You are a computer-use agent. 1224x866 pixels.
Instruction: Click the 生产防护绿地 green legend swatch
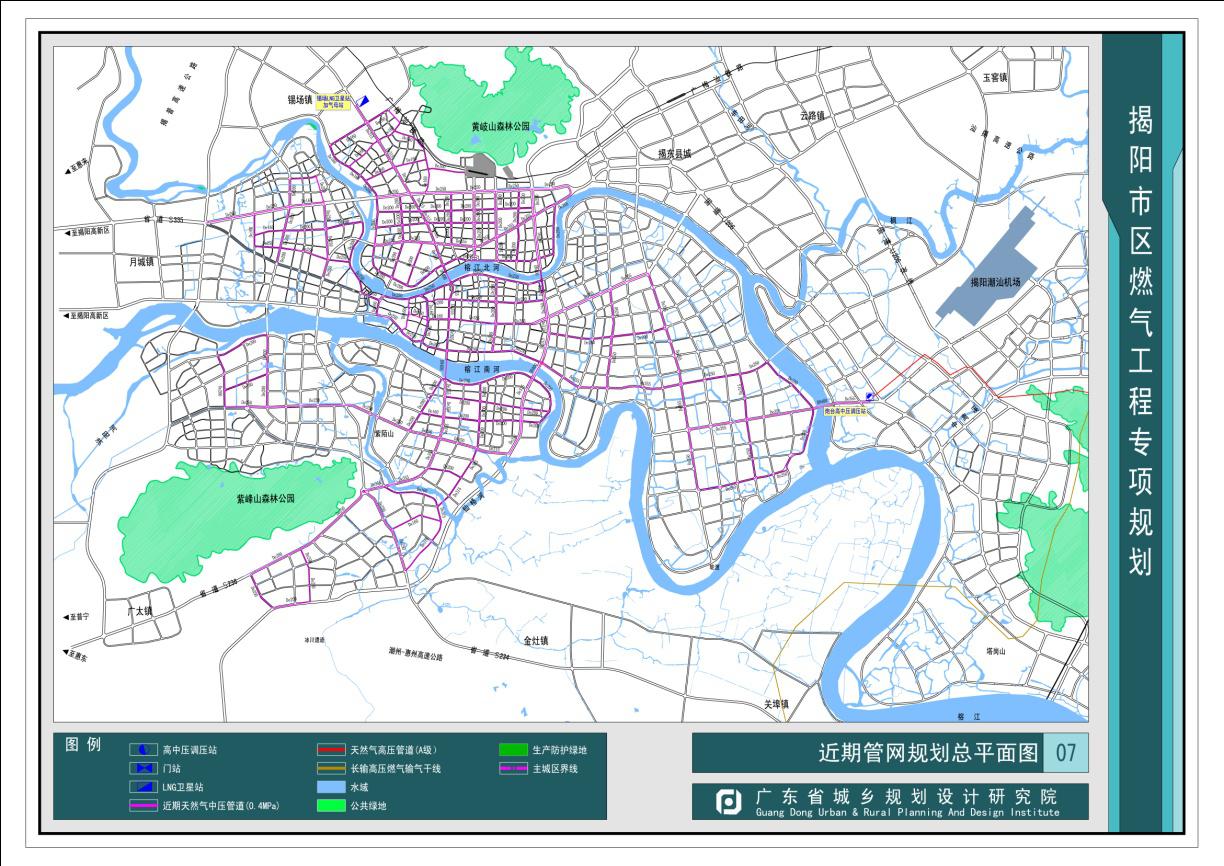[x=513, y=749]
